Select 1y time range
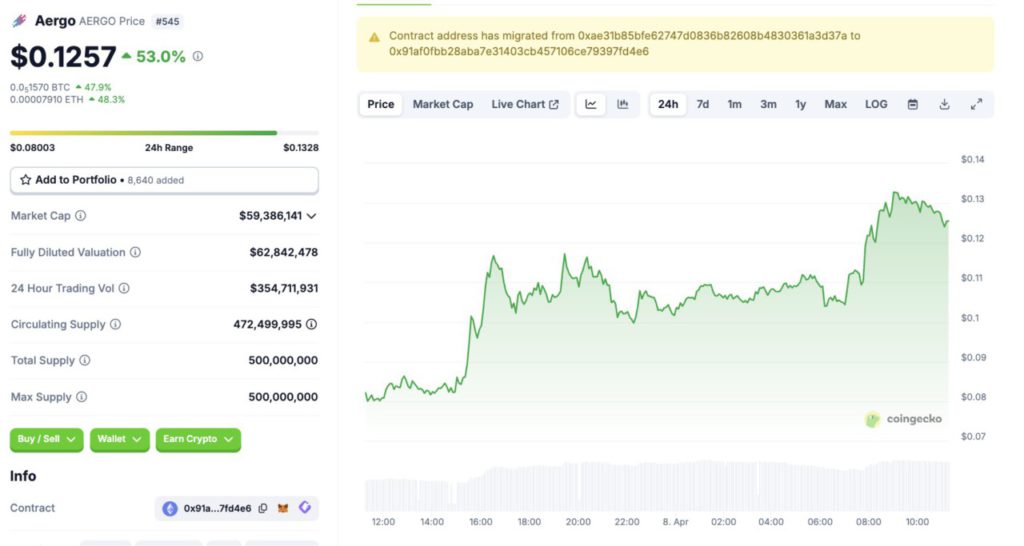The width and height of the screenshot is (1024, 546). (801, 104)
